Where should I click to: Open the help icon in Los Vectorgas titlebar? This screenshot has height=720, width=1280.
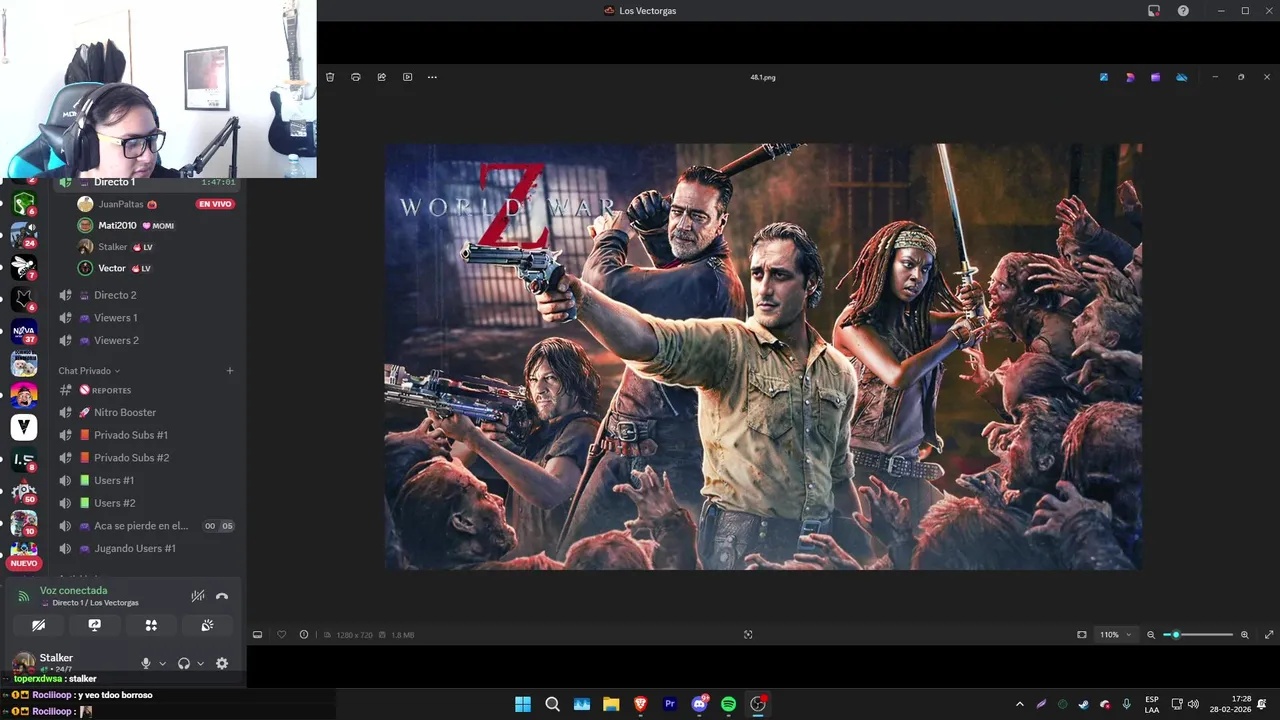click(x=1183, y=11)
